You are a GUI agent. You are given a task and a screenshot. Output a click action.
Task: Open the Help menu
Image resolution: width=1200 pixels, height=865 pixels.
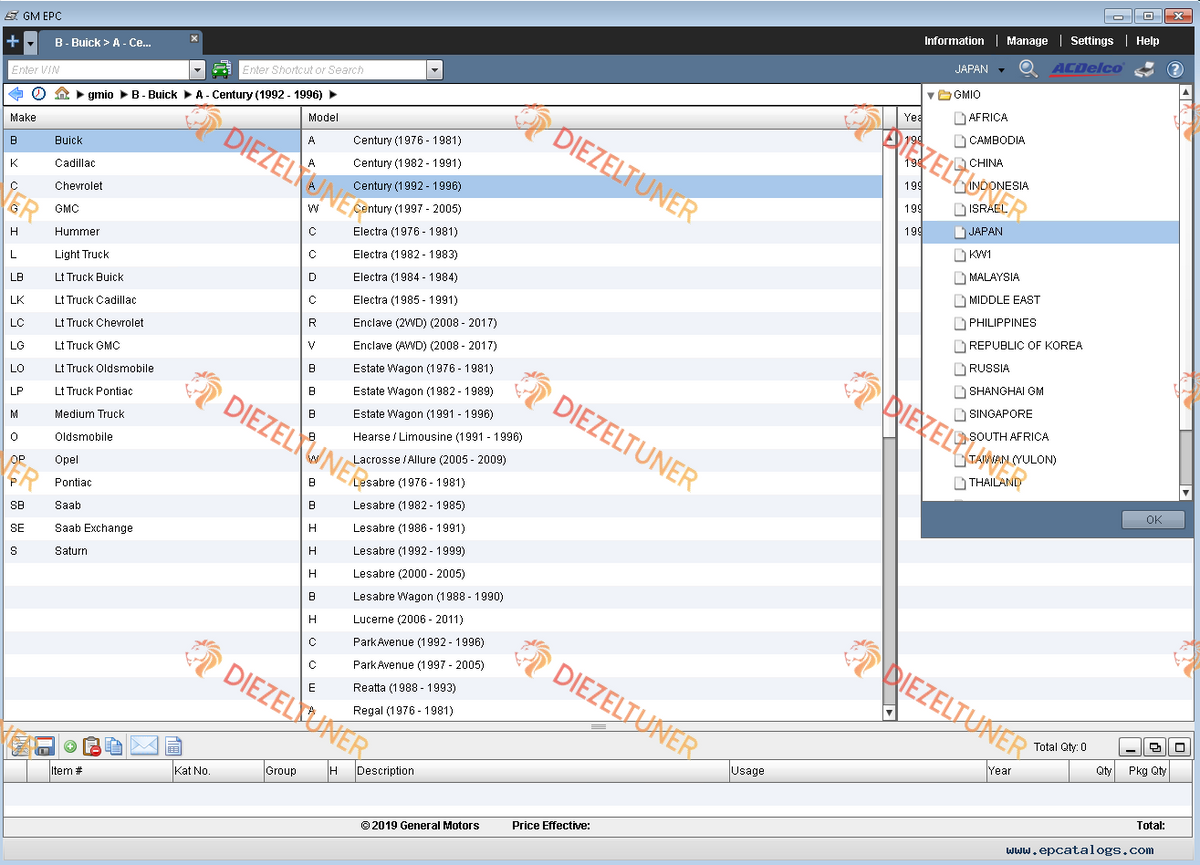coord(1148,41)
